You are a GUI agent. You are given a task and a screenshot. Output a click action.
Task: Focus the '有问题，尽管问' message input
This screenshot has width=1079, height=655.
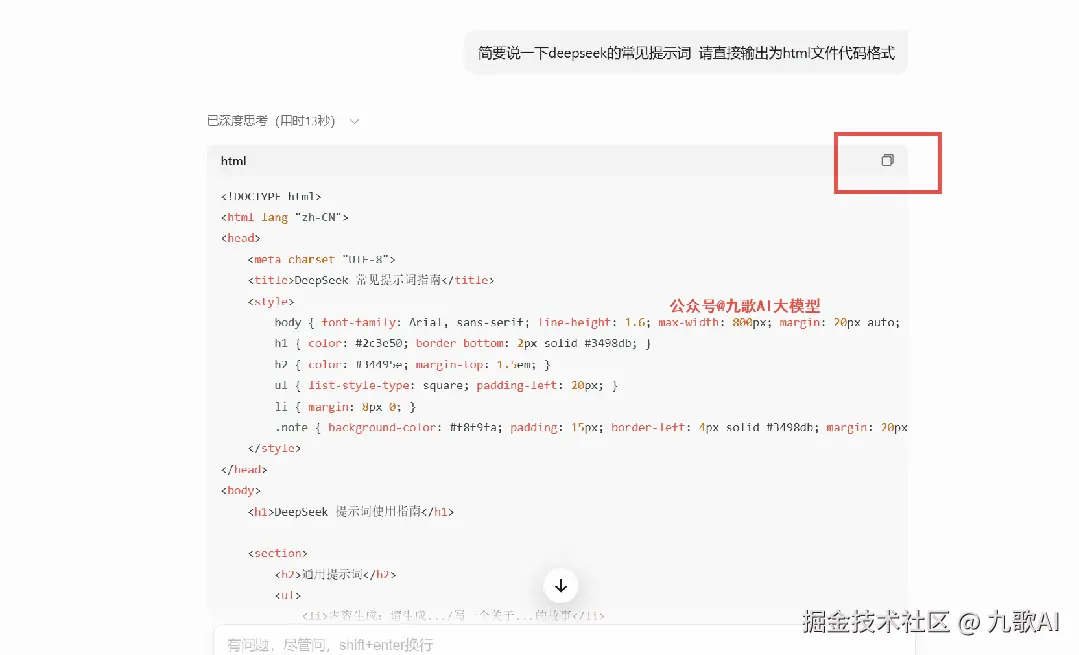click(564, 645)
